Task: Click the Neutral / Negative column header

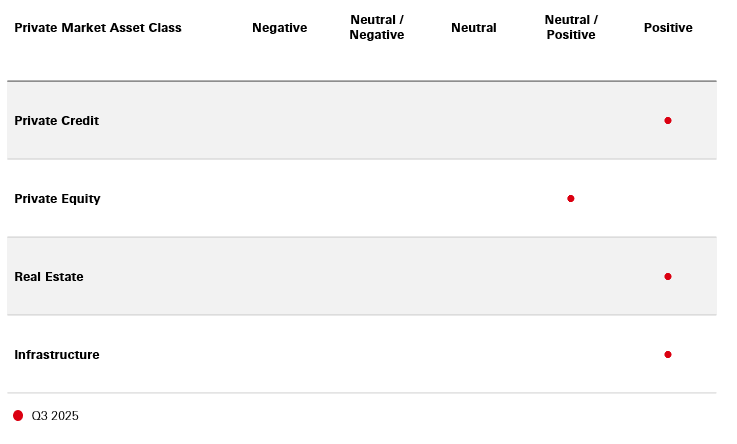Action: pos(377,28)
